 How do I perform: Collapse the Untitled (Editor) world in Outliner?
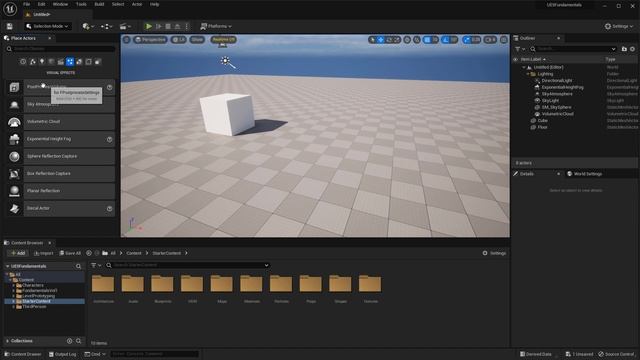pos(524,67)
